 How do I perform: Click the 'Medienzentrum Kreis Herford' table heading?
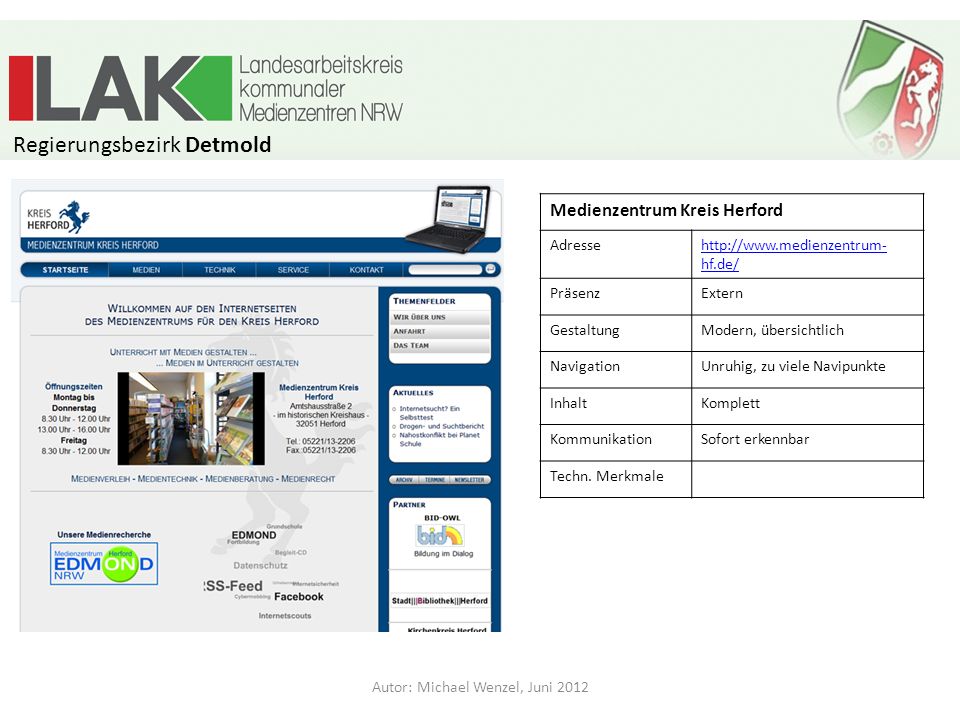(x=666, y=210)
